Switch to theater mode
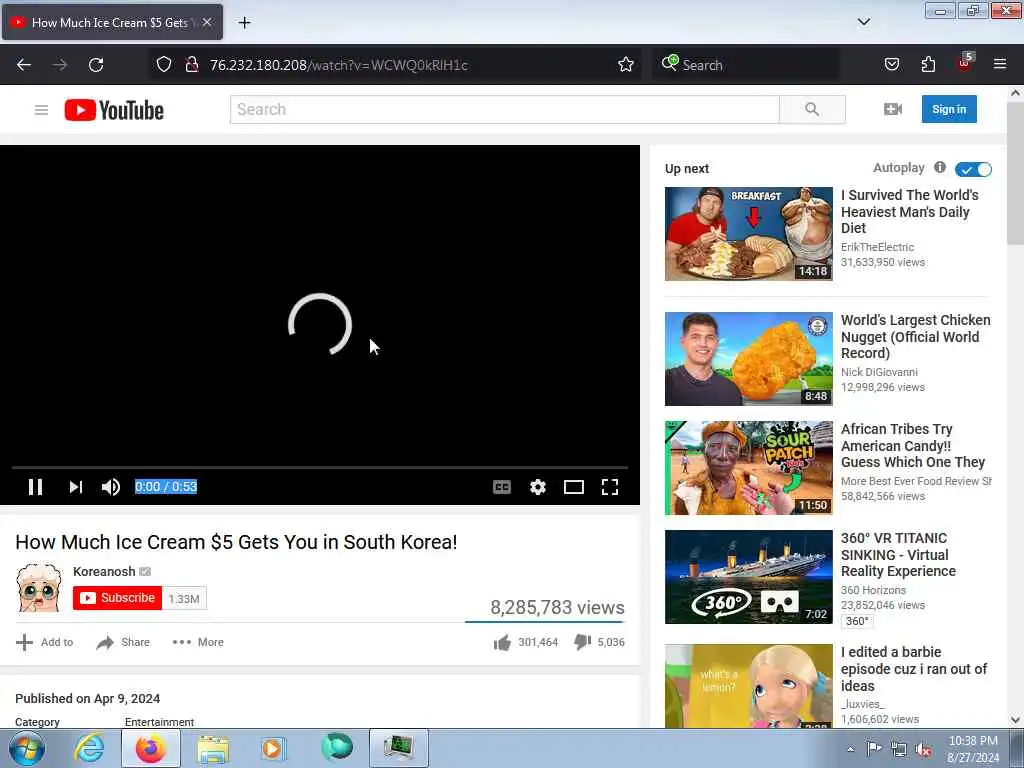Image resolution: width=1024 pixels, height=768 pixels. tap(573, 487)
